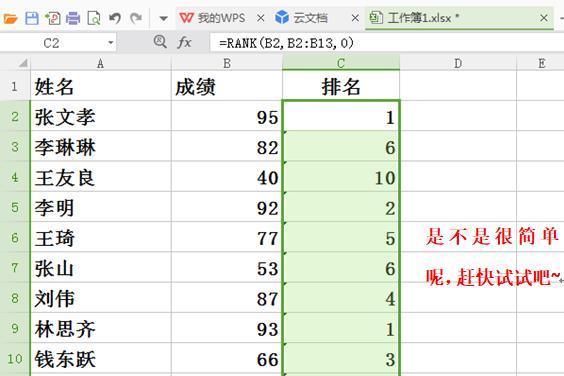Select row 7 header

(15, 267)
